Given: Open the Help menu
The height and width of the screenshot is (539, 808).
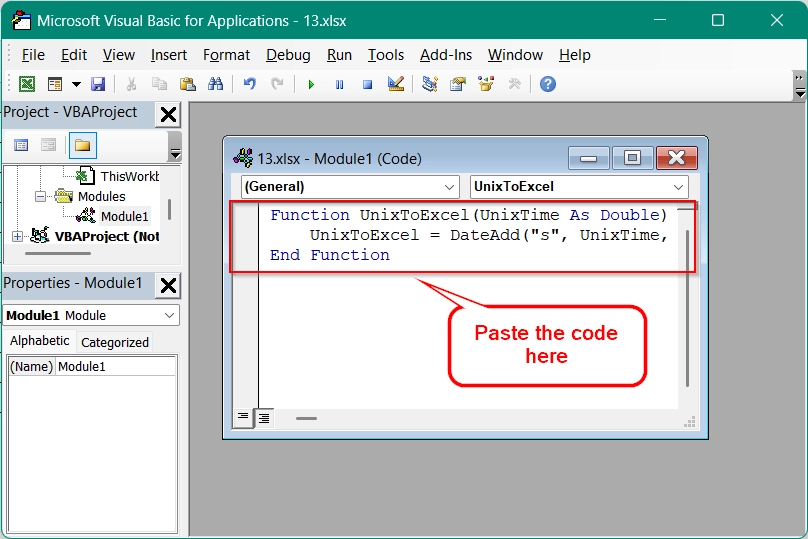Looking at the screenshot, I should click(575, 55).
